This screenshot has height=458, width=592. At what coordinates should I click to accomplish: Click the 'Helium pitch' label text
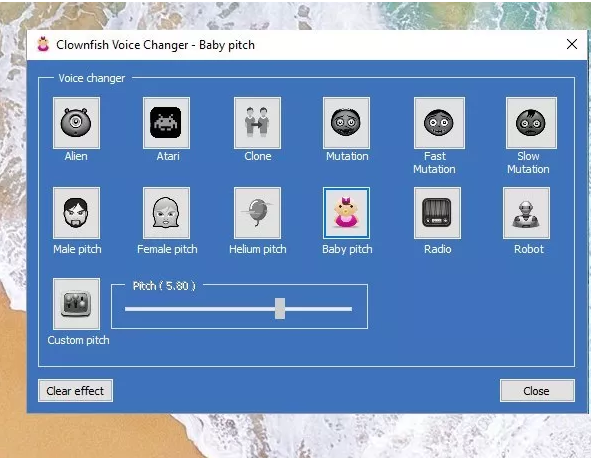pyautogui.click(x=258, y=249)
